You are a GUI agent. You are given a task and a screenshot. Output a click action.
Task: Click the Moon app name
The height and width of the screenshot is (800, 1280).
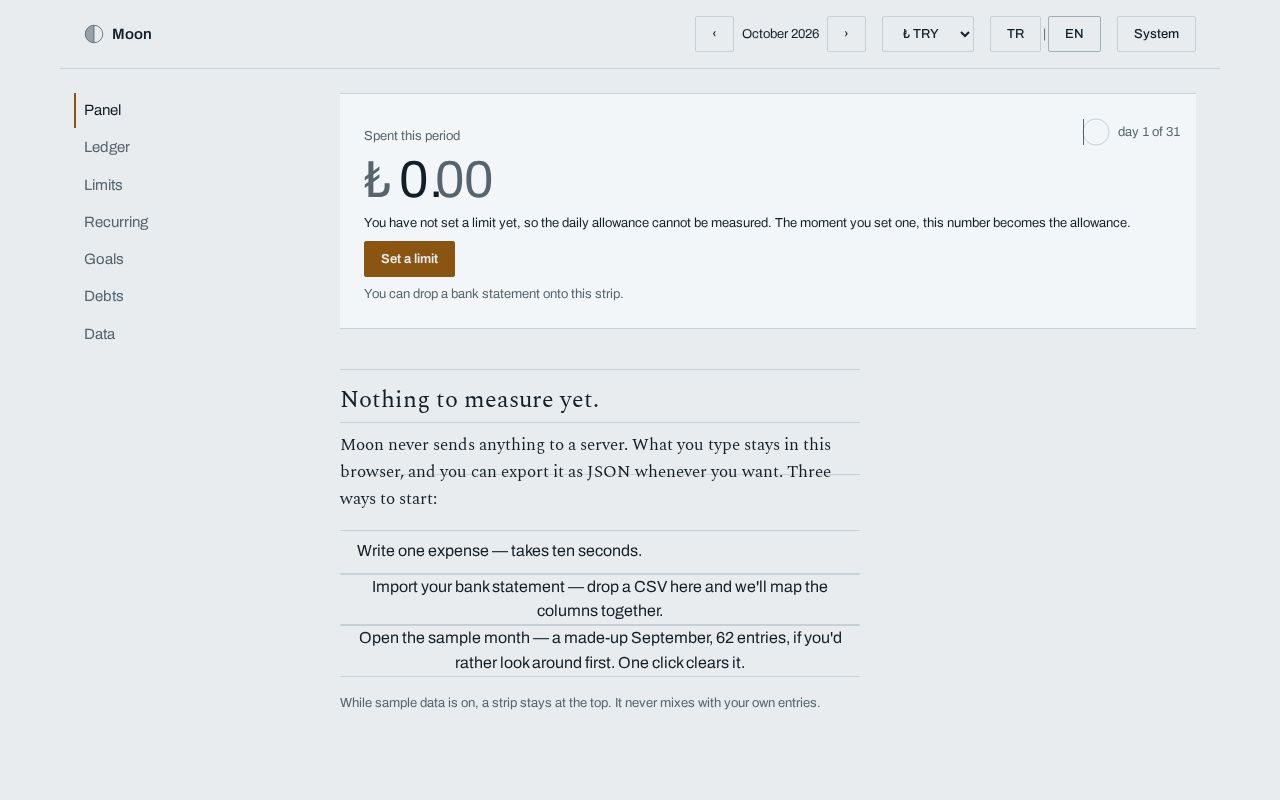point(132,34)
